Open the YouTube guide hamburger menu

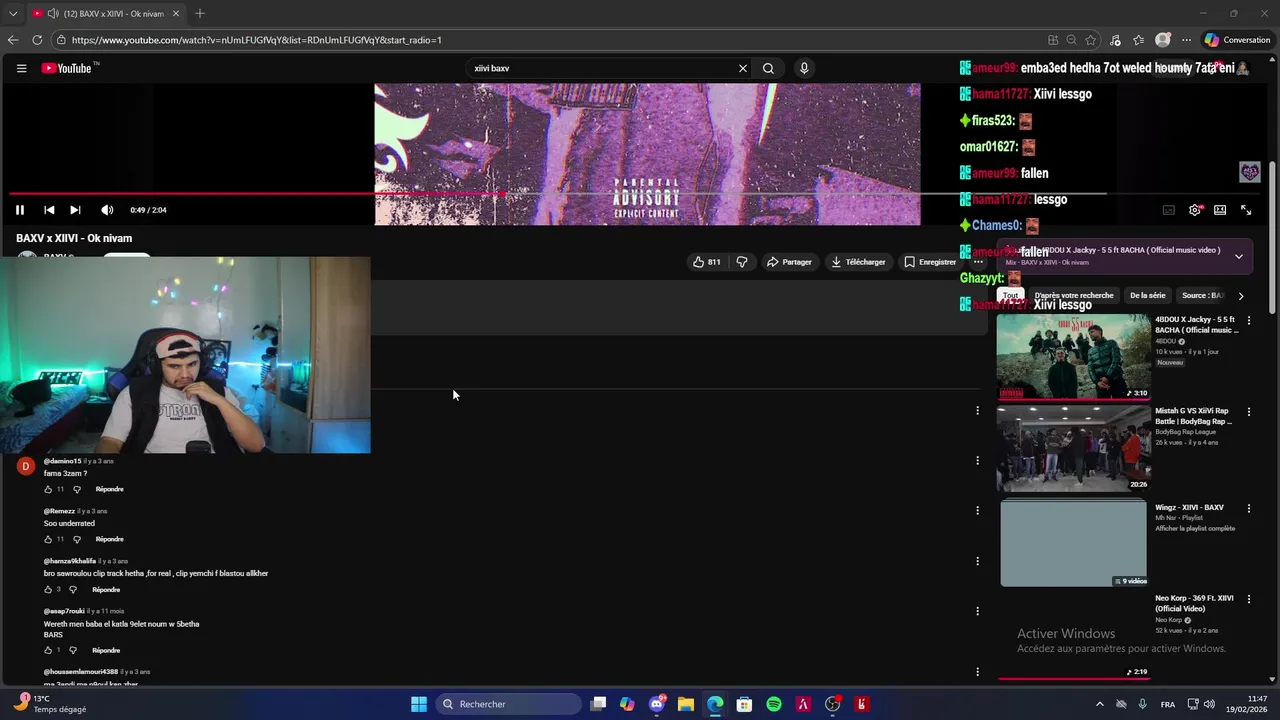pyautogui.click(x=21, y=68)
